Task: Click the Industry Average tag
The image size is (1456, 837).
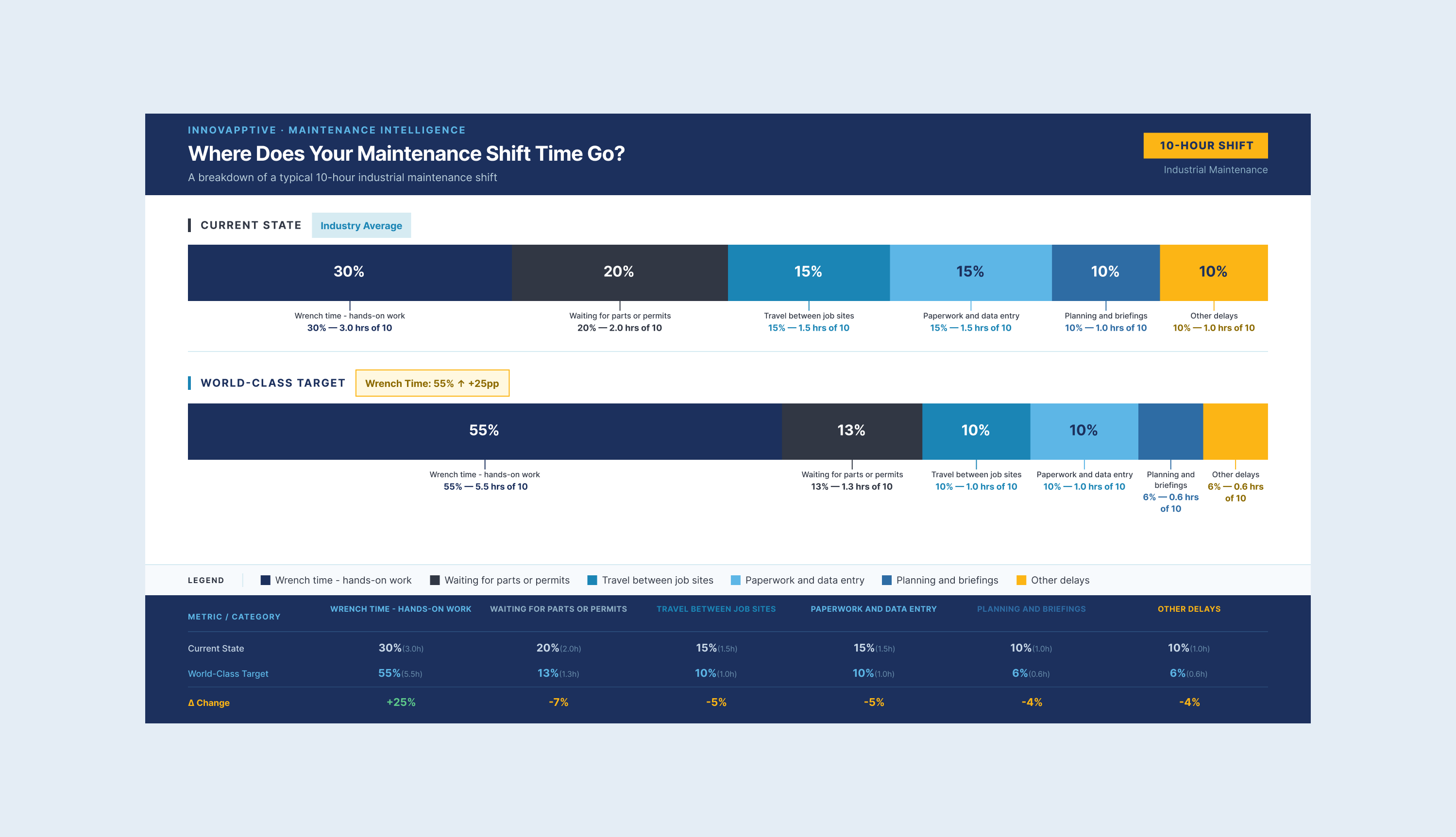Action: pyautogui.click(x=361, y=225)
